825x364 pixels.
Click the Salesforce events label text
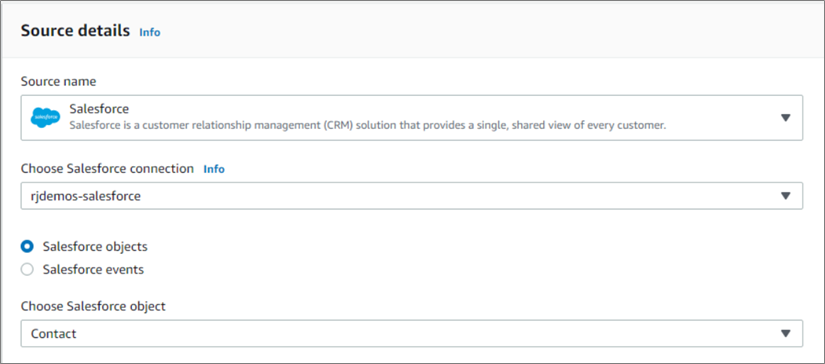pyautogui.click(x=93, y=269)
